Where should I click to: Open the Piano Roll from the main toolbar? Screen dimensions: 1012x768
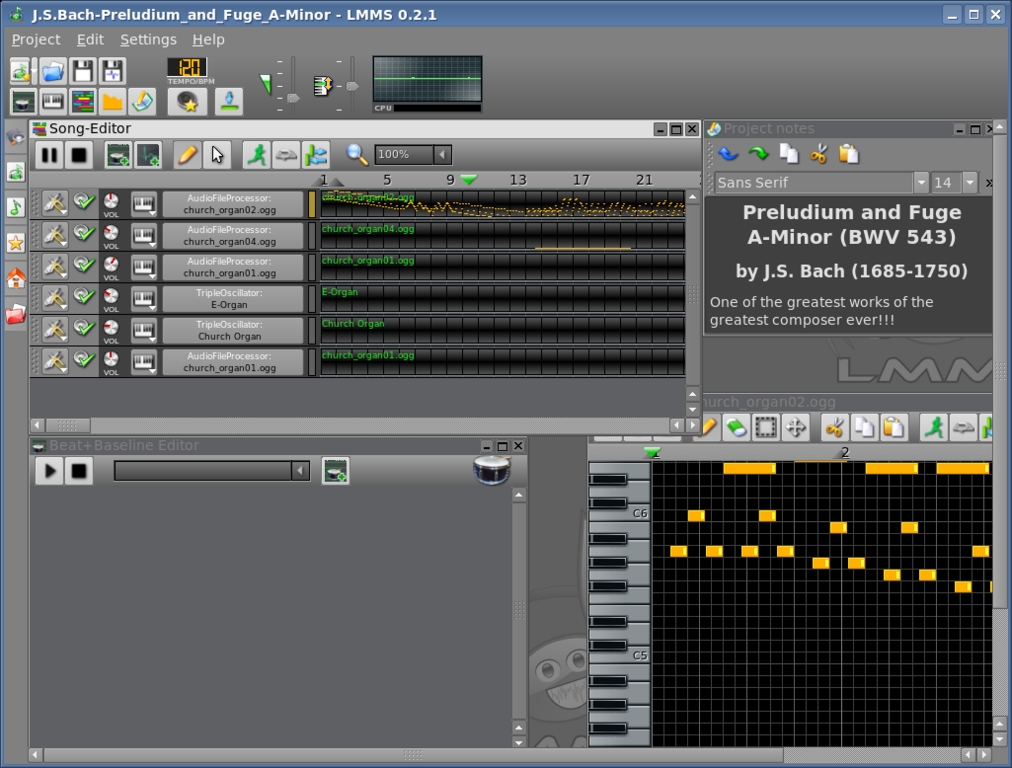coord(53,101)
